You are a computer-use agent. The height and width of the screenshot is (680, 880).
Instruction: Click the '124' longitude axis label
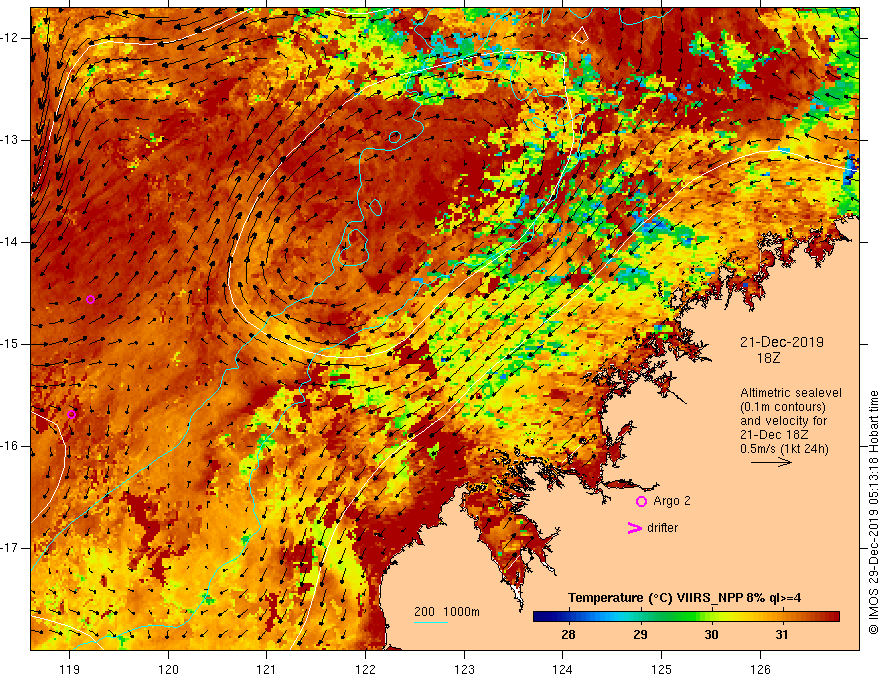563,669
